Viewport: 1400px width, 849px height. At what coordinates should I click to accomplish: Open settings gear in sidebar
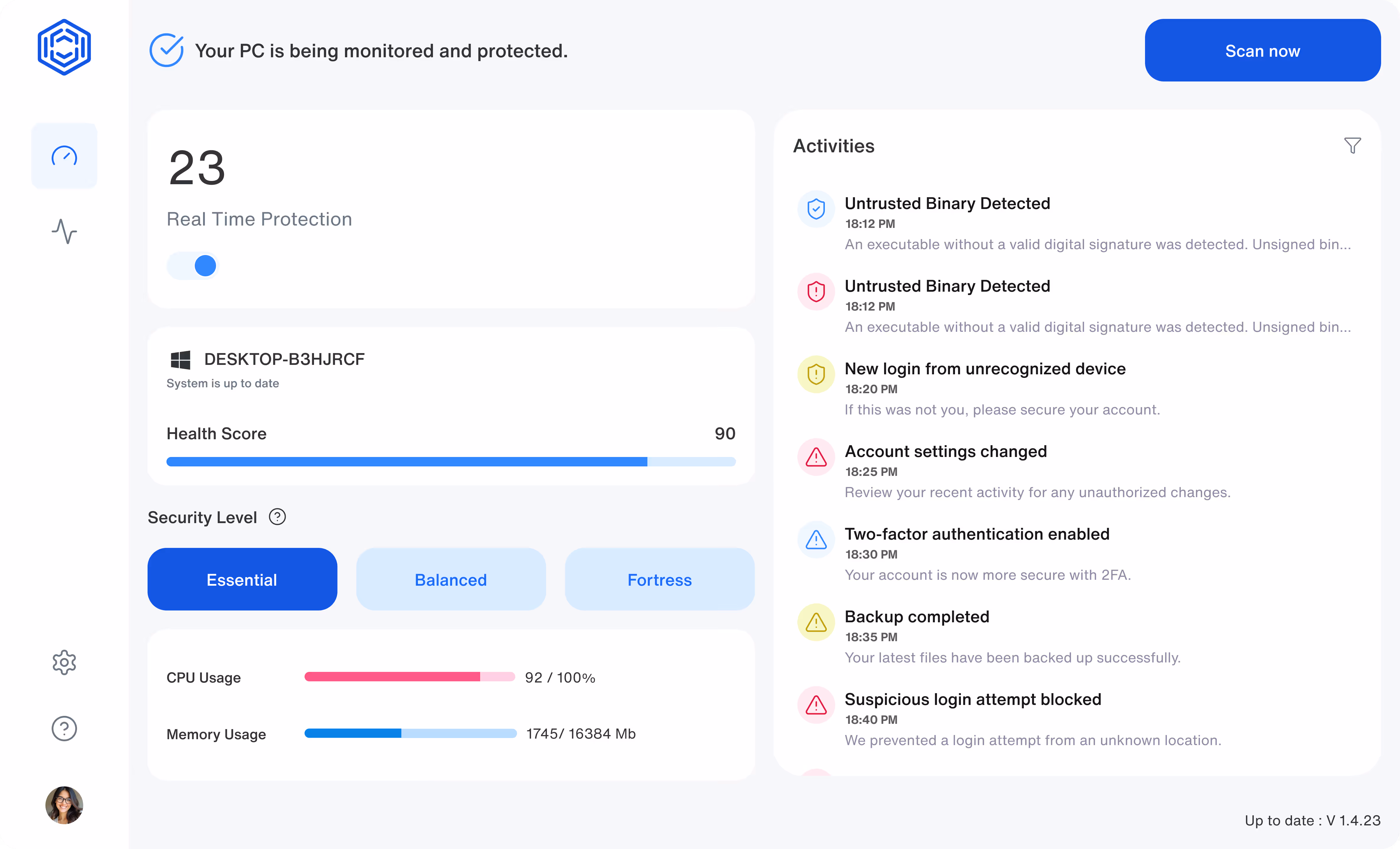pyautogui.click(x=64, y=663)
